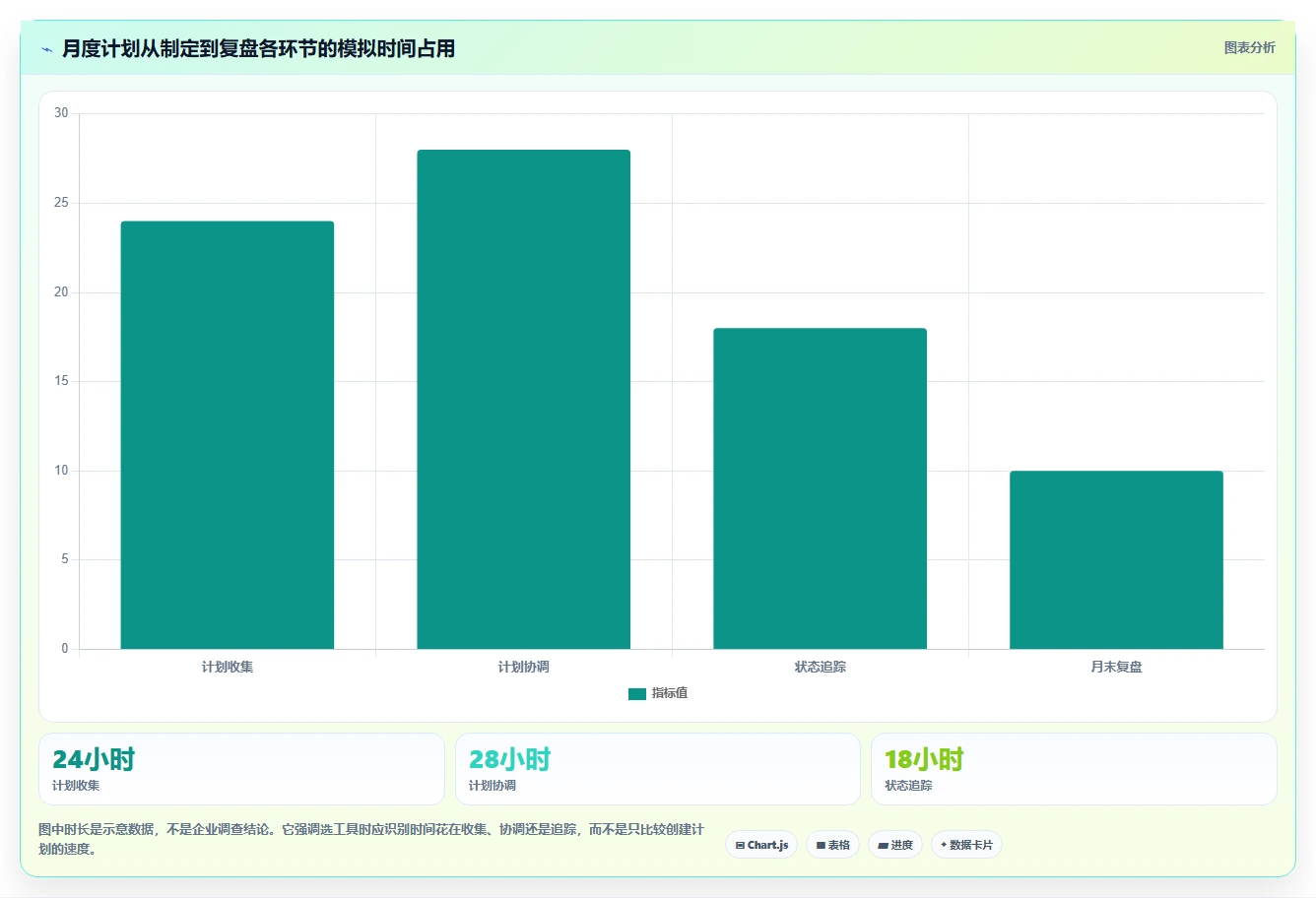This screenshot has height=898, width=1316.
Task: Click the 图表分析 label in the header
Action: click(x=1249, y=47)
